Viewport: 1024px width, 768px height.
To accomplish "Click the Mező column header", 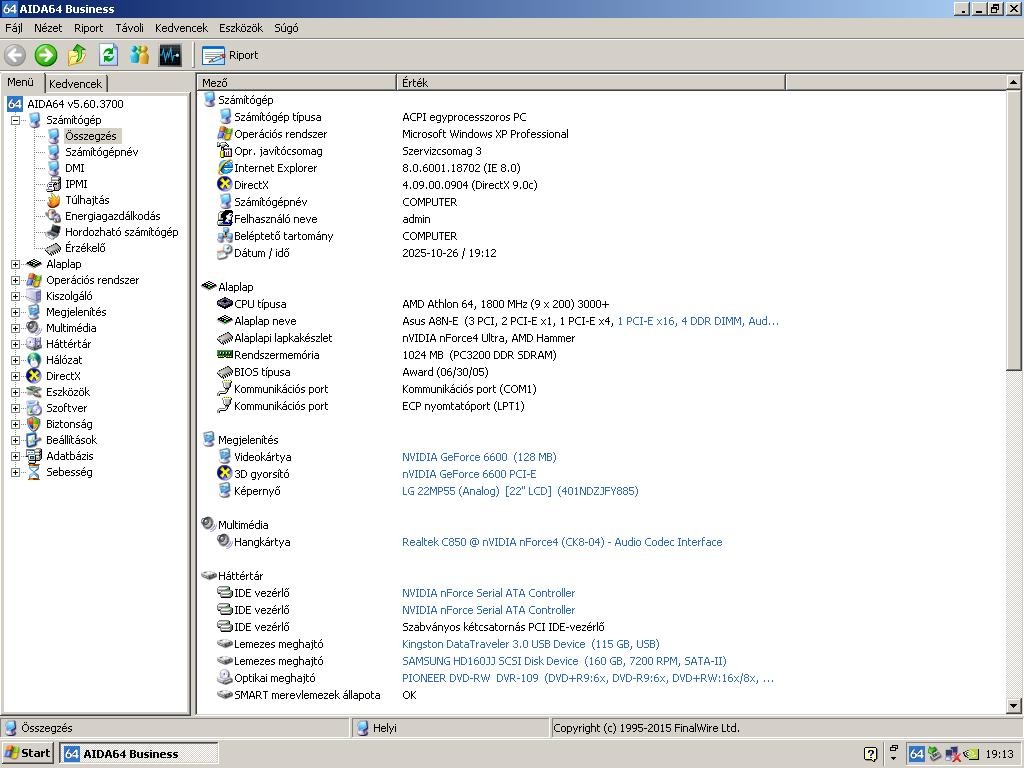I will [296, 82].
